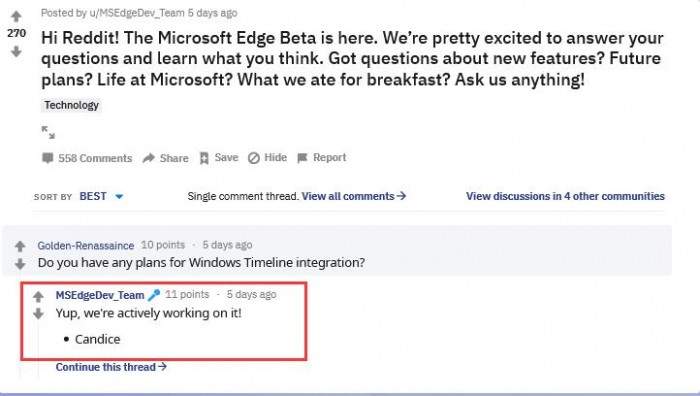Click the expand post arrows icon
The height and width of the screenshot is (396, 700).
pyautogui.click(x=48, y=132)
